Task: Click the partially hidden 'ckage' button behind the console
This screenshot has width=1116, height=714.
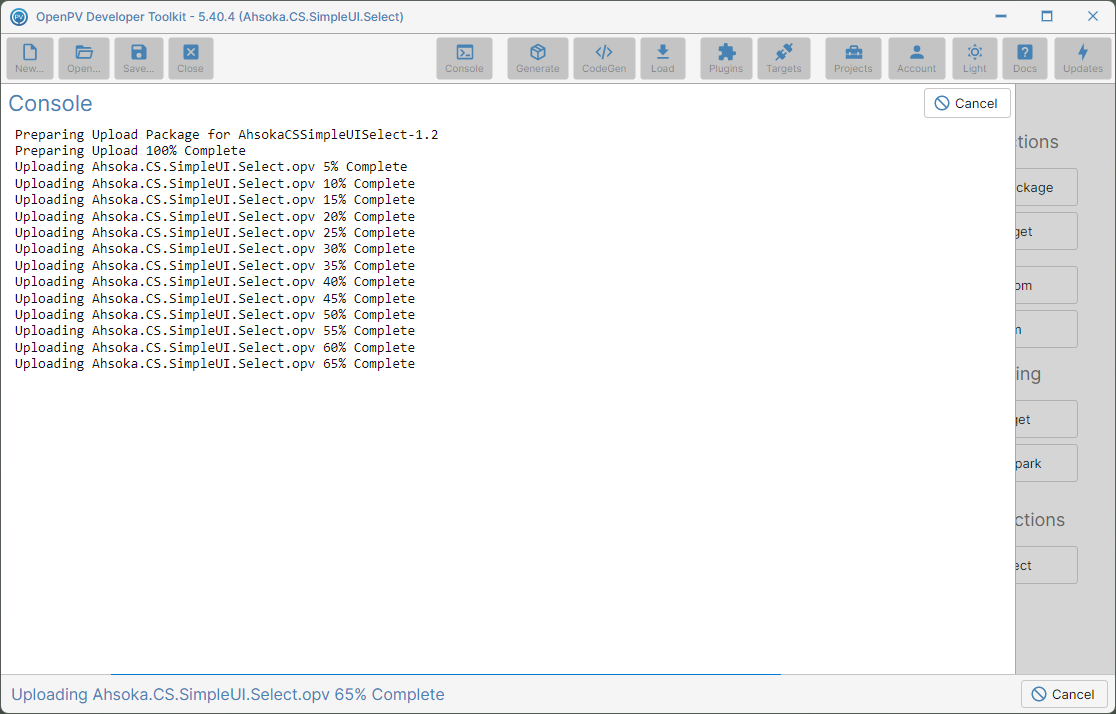Action: pyautogui.click(x=1046, y=187)
